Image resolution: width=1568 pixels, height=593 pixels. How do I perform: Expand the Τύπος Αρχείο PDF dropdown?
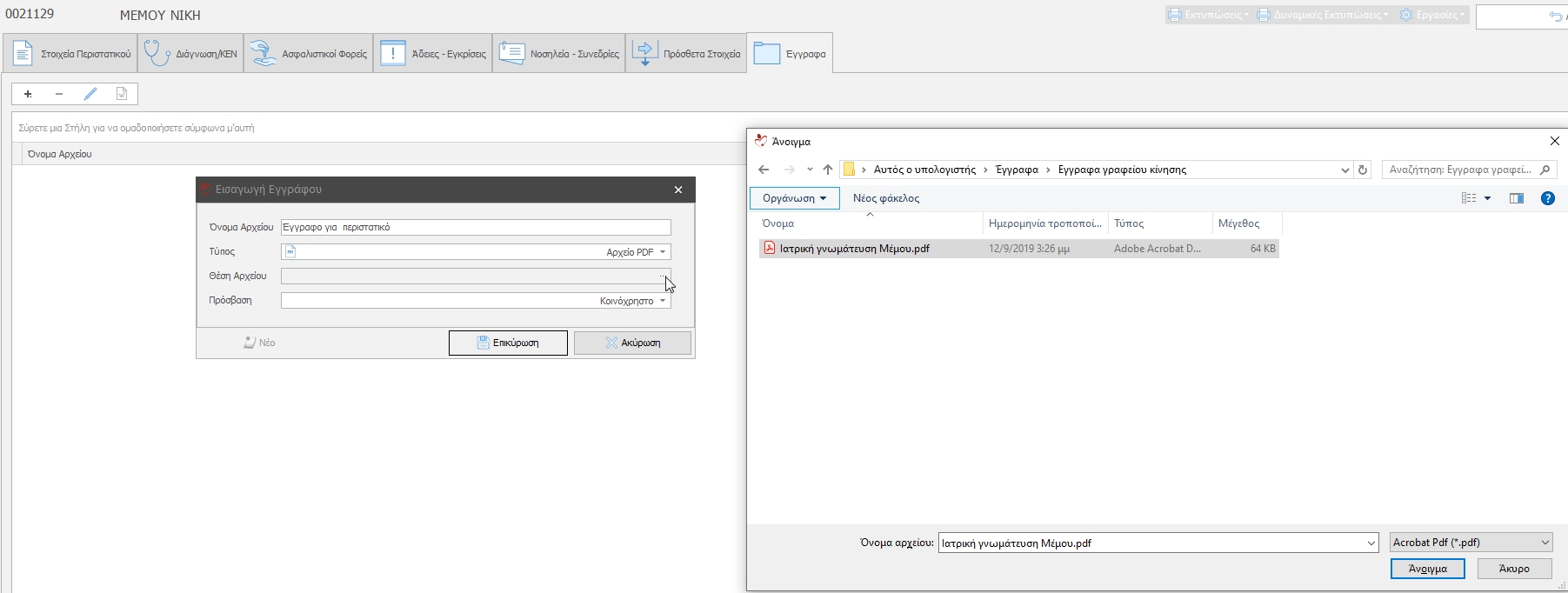coord(663,252)
